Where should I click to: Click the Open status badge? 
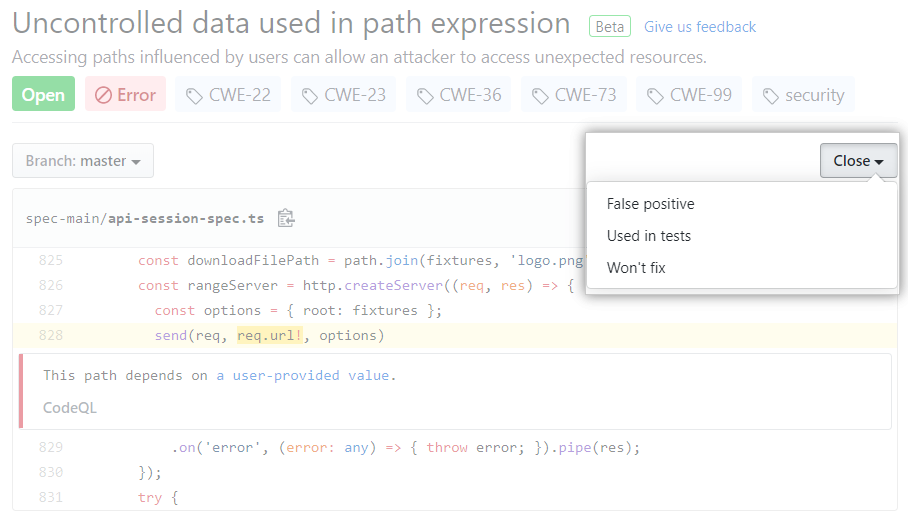tap(43, 95)
